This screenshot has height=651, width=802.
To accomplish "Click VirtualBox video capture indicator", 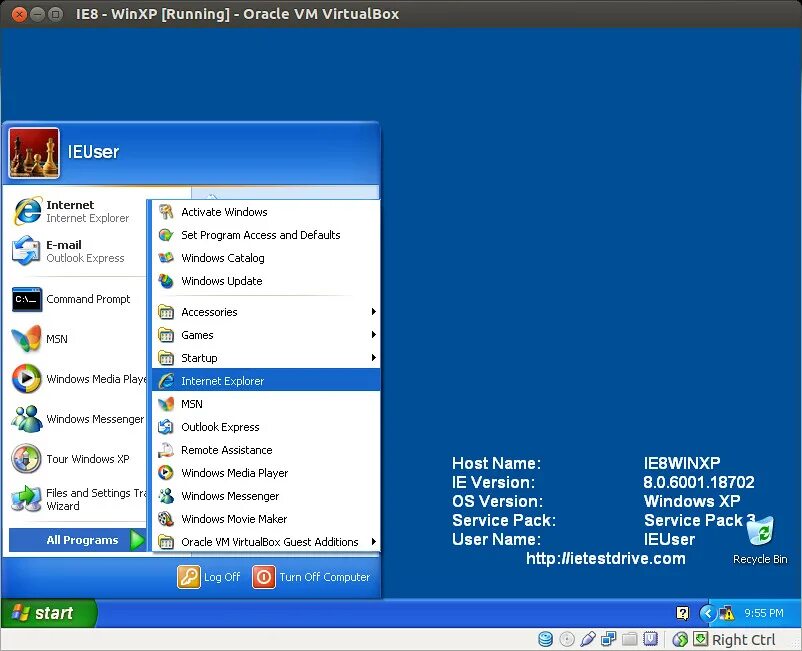I will click(x=650, y=639).
